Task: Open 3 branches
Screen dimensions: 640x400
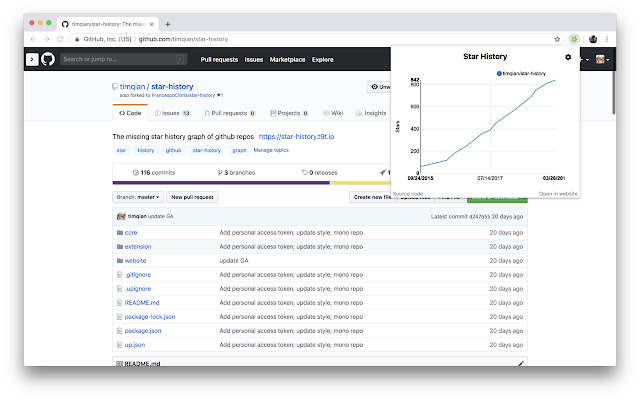Action: pos(236,173)
